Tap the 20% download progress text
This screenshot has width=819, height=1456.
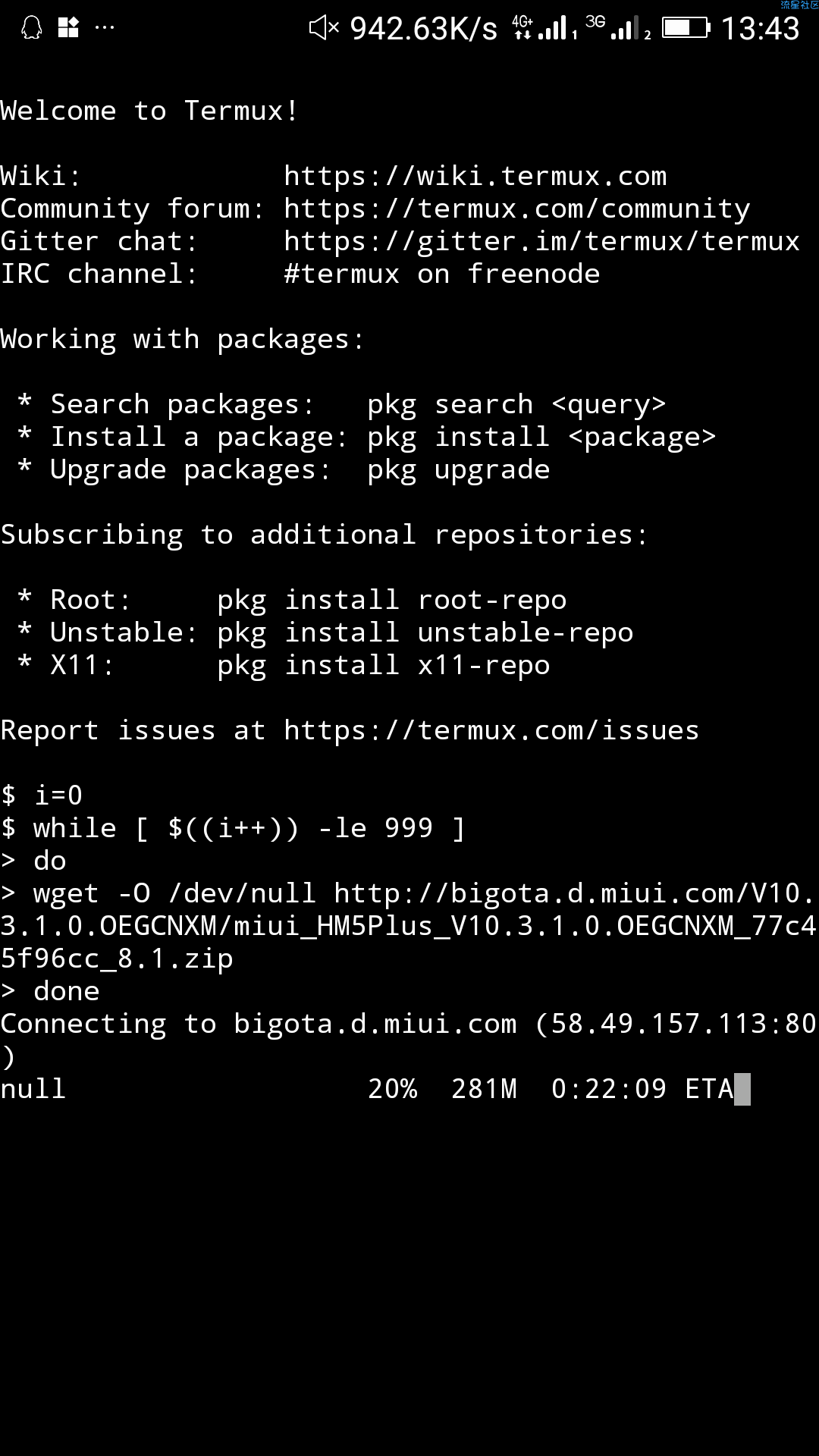(x=393, y=1089)
